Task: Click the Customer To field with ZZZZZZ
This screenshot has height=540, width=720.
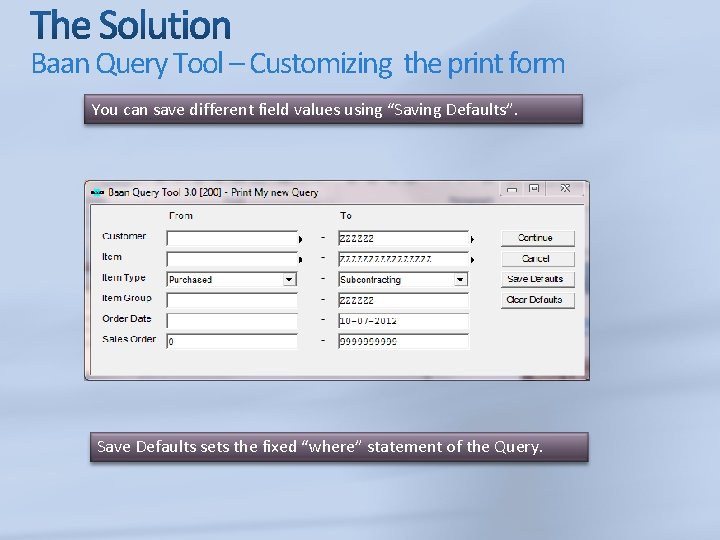Action: click(404, 238)
